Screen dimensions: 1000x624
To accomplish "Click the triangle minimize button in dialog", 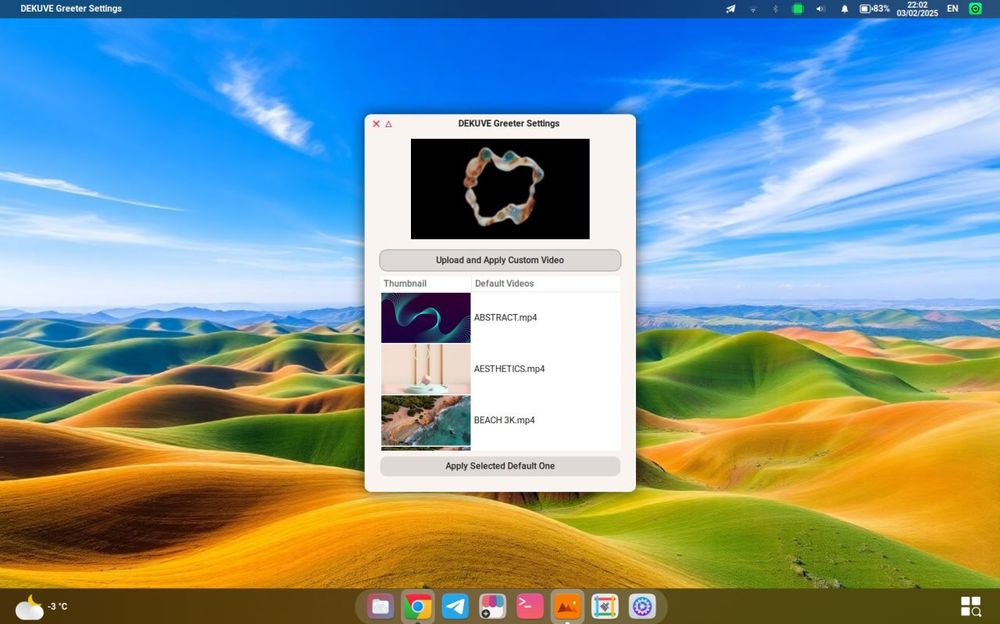I will click(388, 124).
